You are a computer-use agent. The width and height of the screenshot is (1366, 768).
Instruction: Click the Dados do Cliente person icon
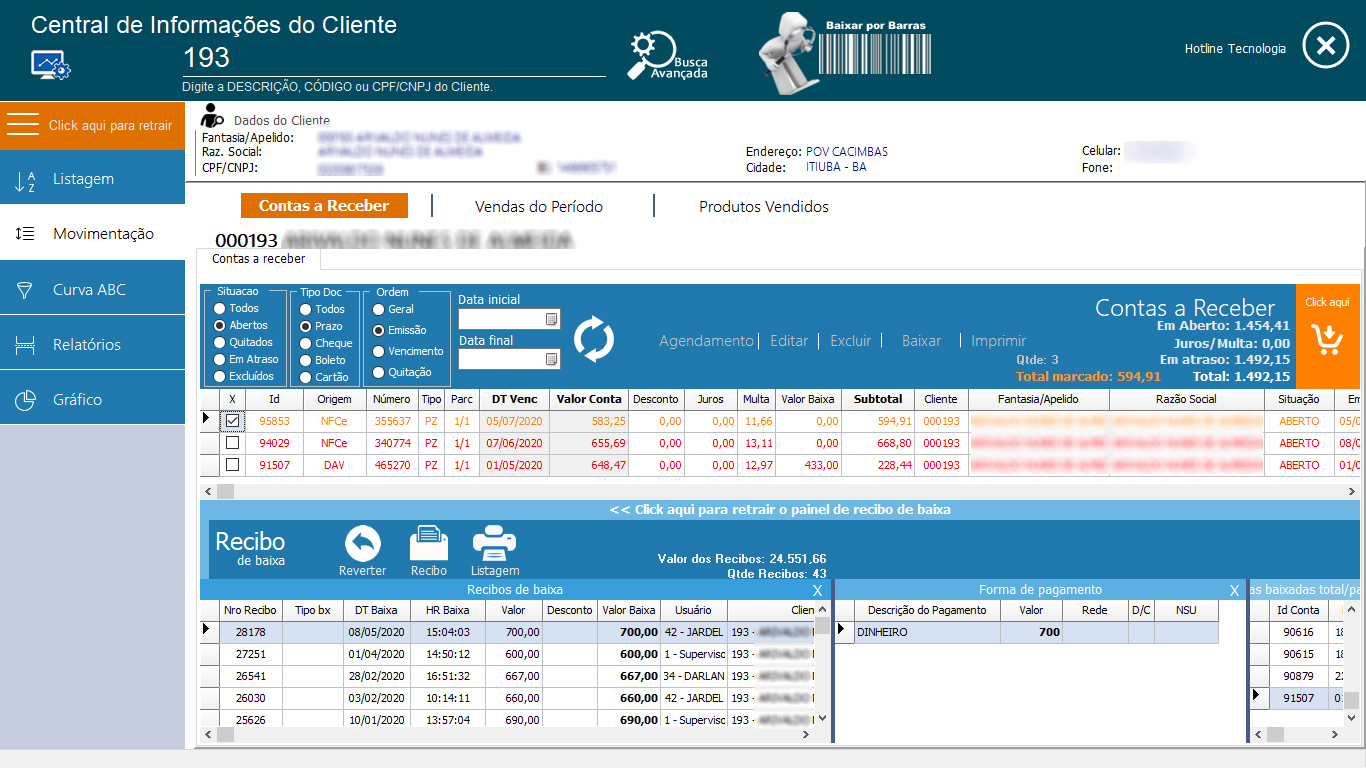tap(212, 116)
